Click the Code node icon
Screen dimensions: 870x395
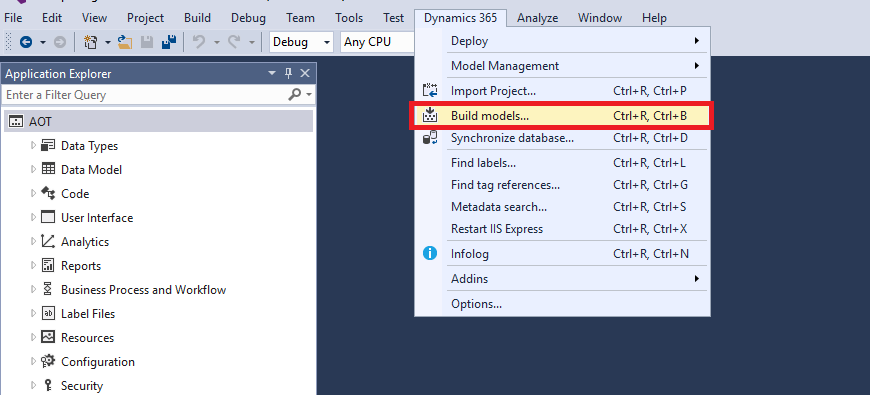coord(48,193)
